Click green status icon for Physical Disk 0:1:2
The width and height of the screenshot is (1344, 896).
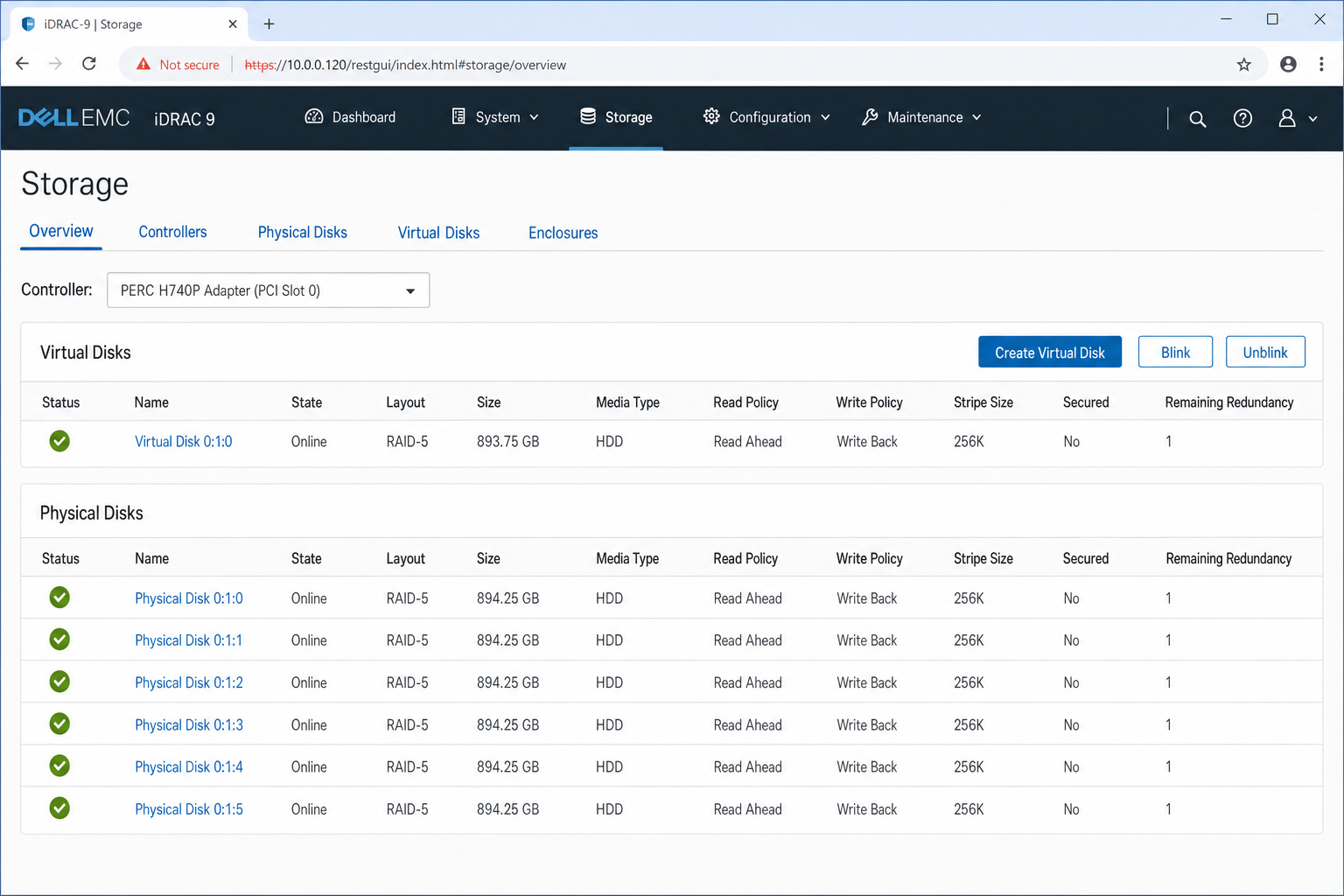(x=59, y=682)
